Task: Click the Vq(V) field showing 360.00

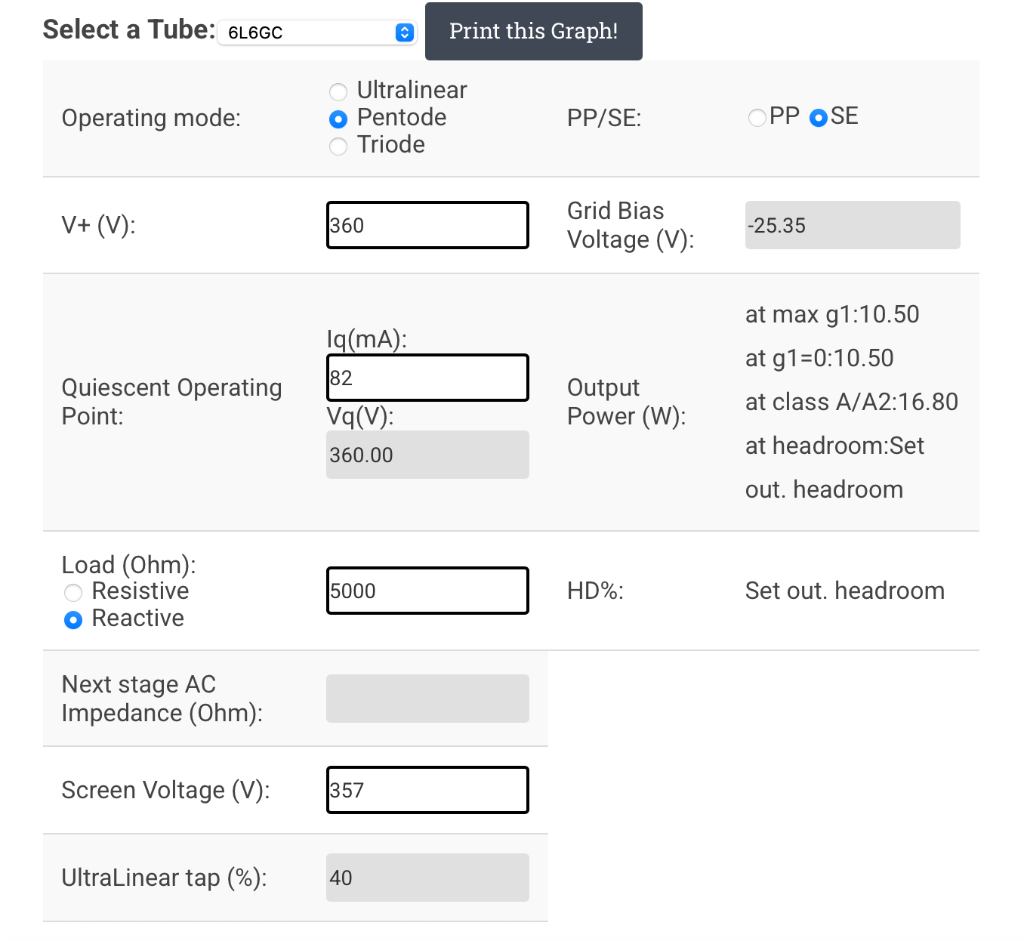Action: (427, 455)
